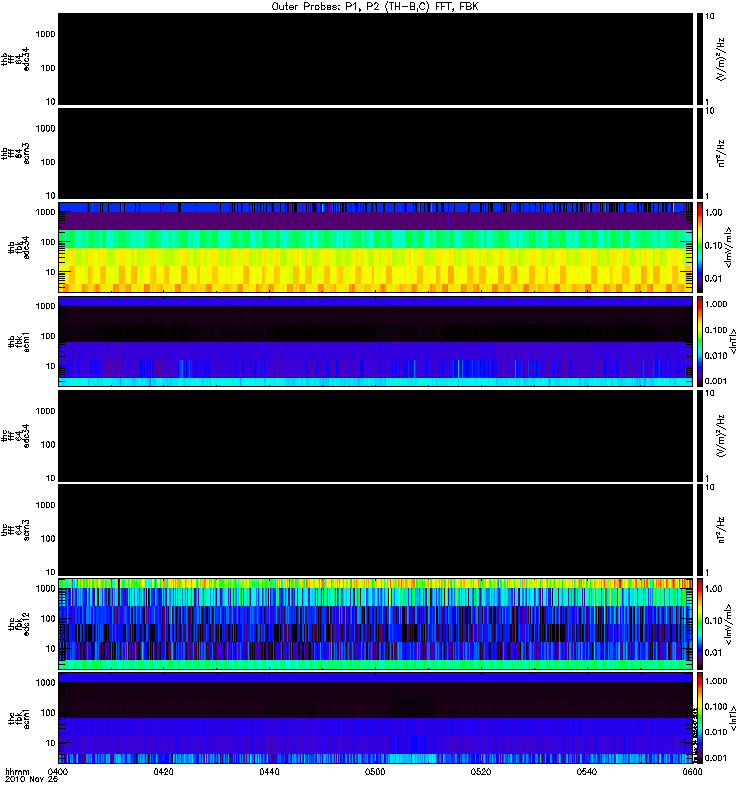Click the 1.00 color bar value of thc fbk edc12

tap(714, 588)
